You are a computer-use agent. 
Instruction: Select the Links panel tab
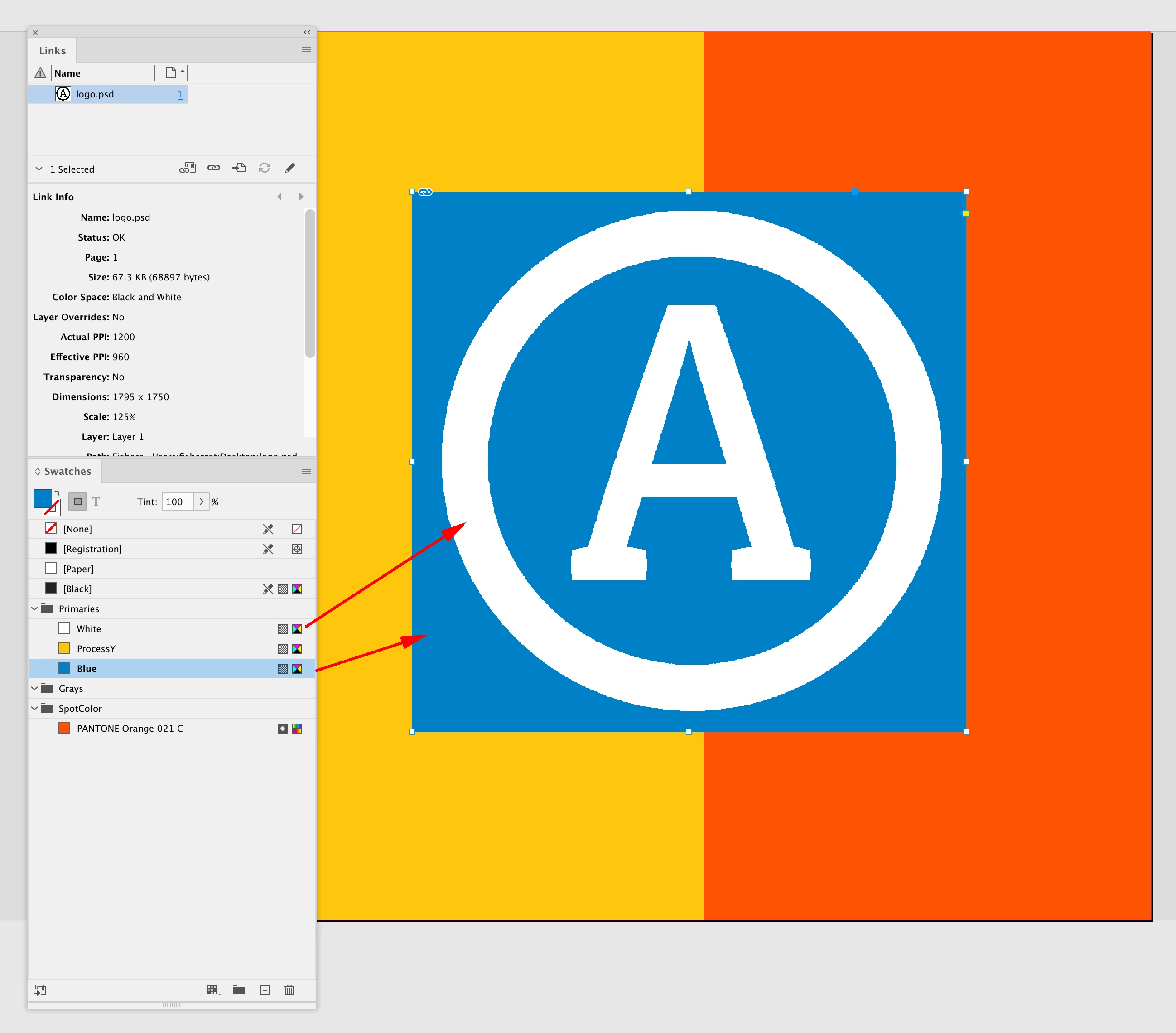tap(53, 51)
